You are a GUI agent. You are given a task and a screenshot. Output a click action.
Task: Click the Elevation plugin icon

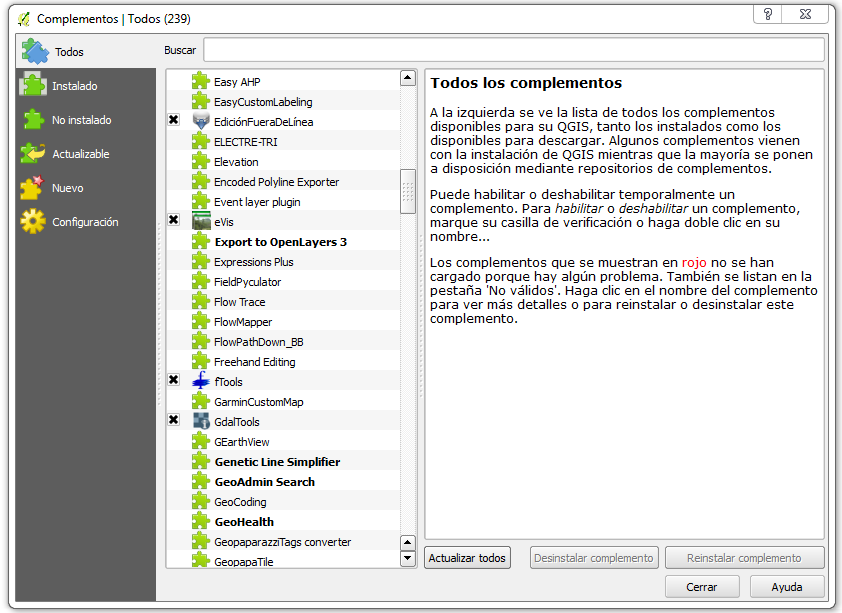click(x=201, y=161)
